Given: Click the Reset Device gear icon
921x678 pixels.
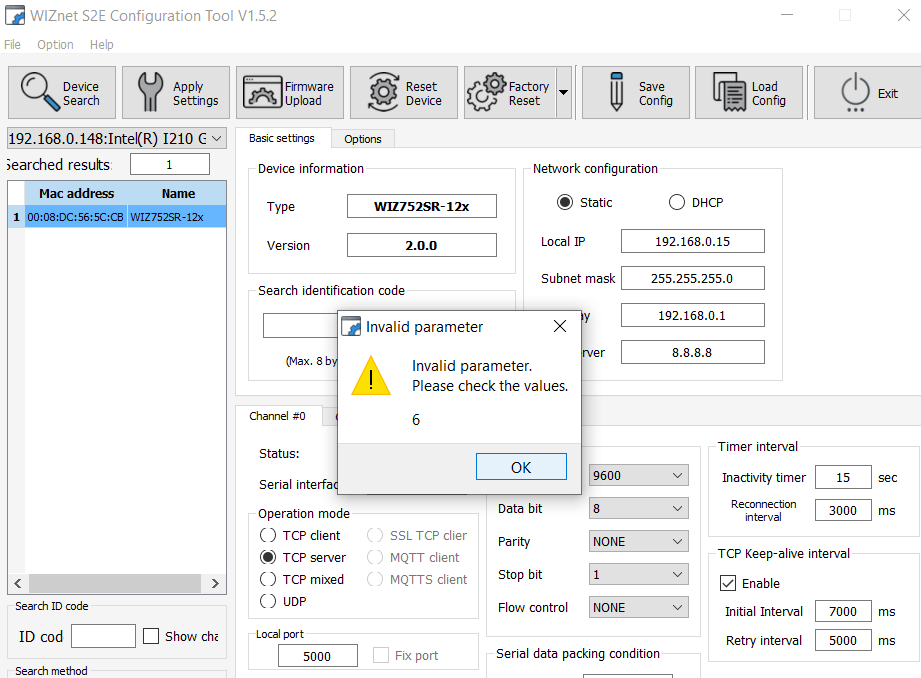Looking at the screenshot, I should coord(383,92).
